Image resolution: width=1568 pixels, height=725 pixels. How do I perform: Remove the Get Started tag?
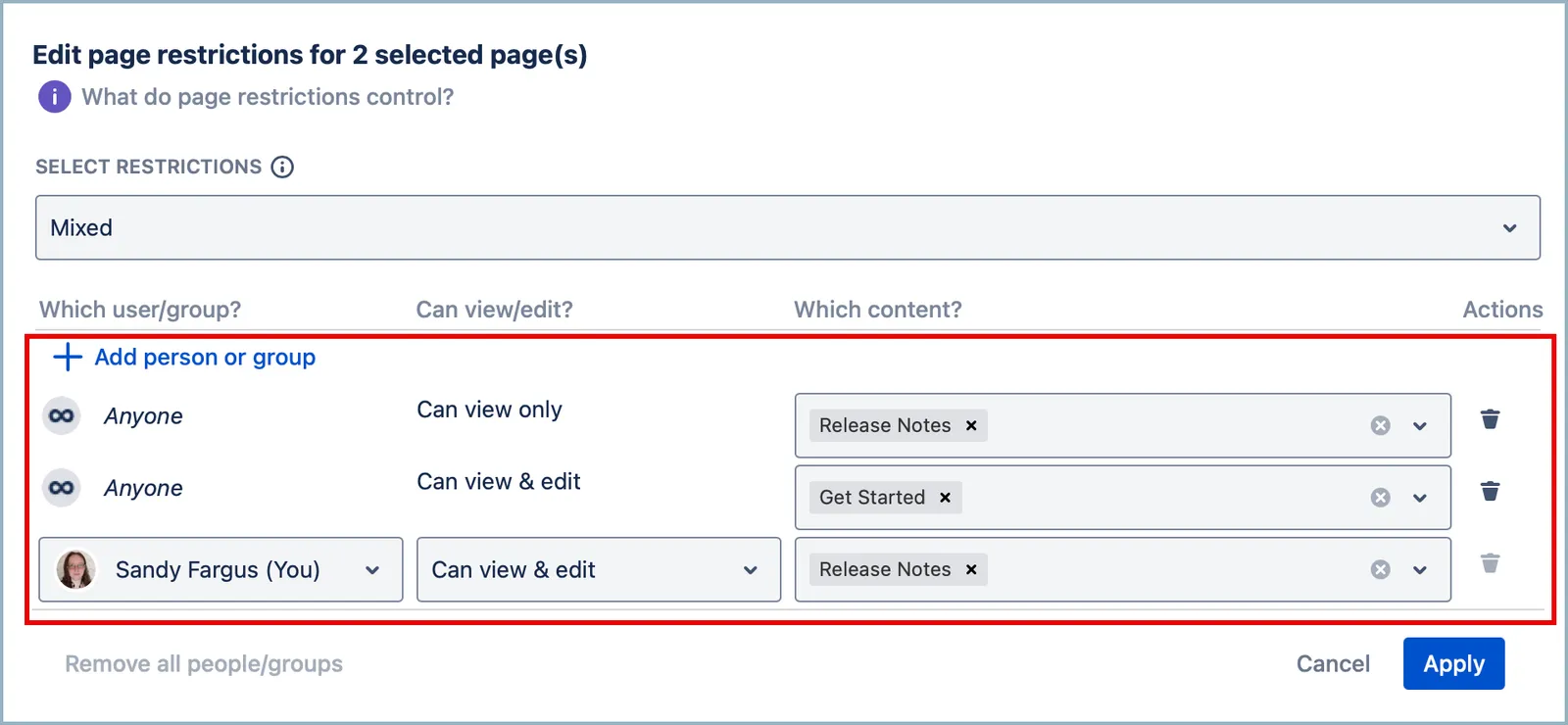[946, 498]
